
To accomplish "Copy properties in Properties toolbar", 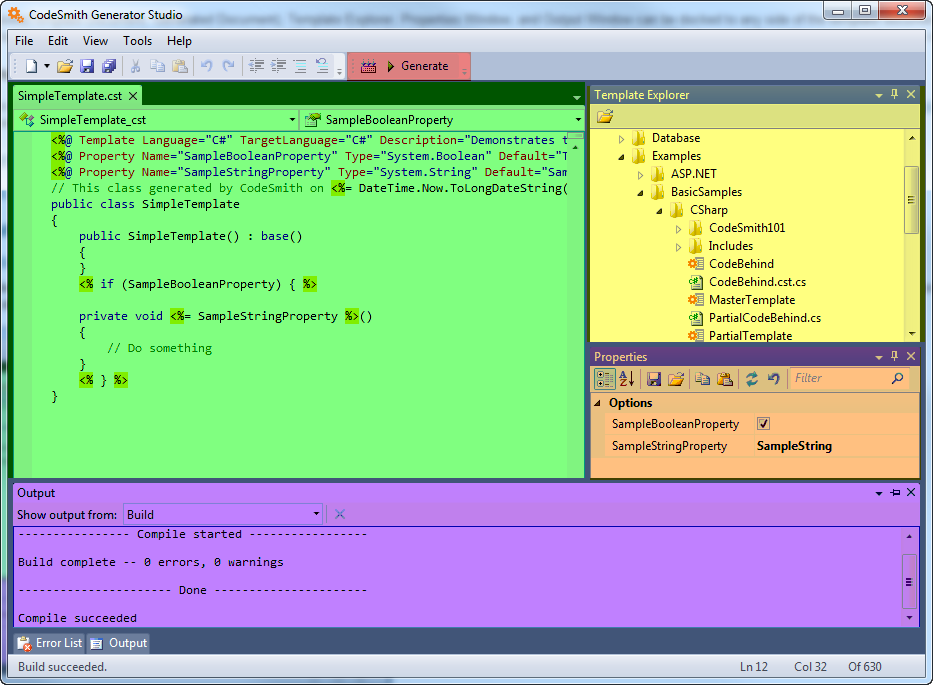I will point(703,379).
